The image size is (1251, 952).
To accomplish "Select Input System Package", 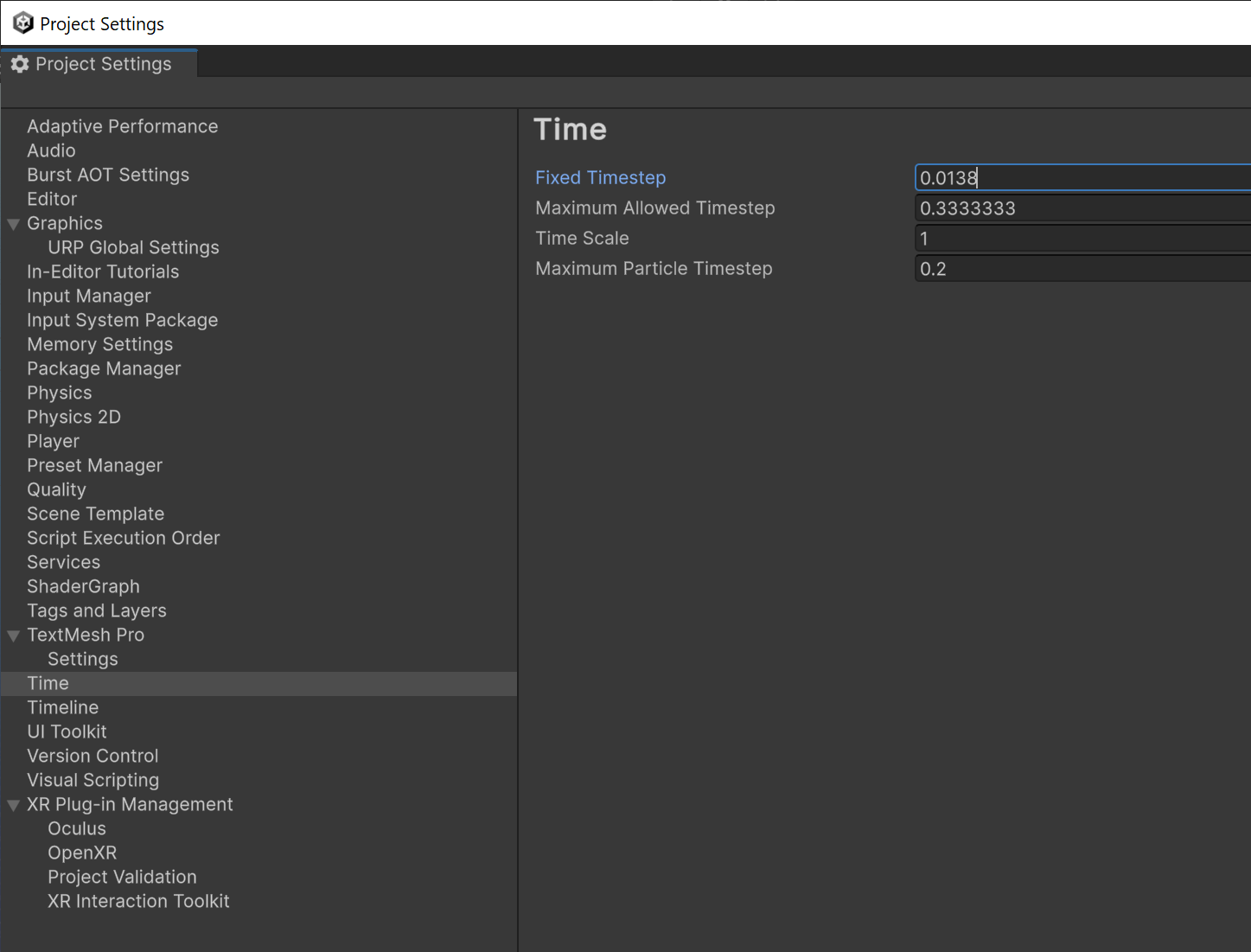I will pos(122,320).
